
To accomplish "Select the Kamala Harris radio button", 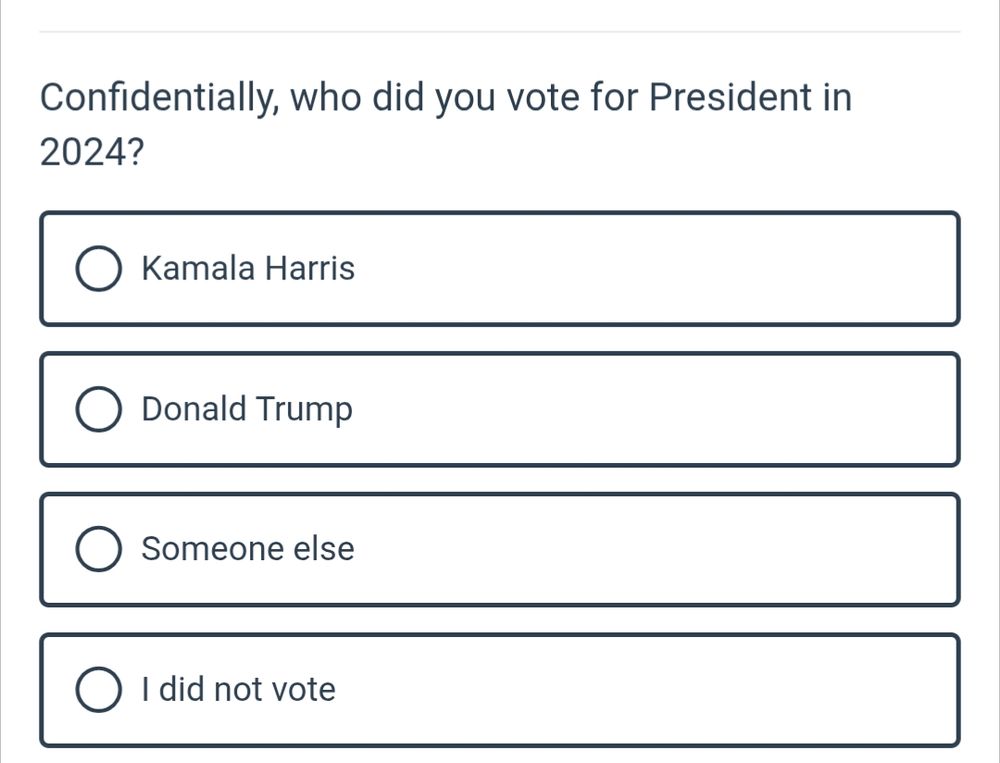I will [x=98, y=268].
